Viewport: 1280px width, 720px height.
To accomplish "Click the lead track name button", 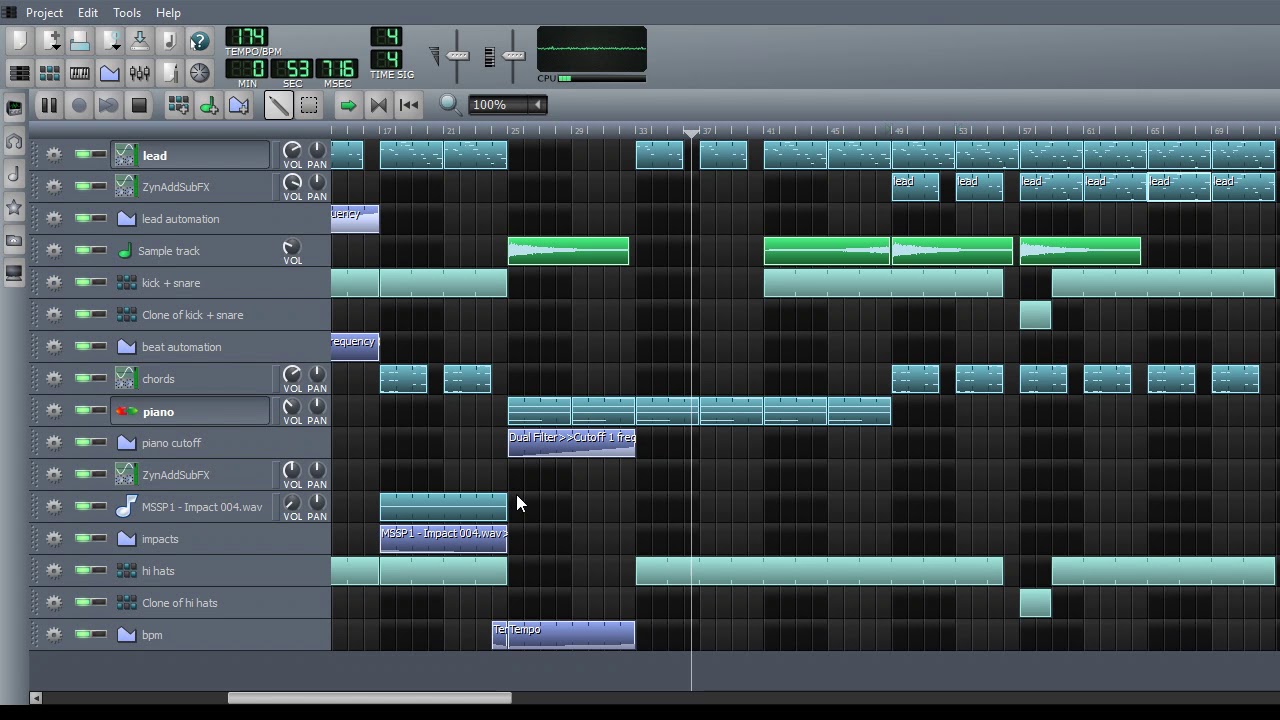I will [x=191, y=155].
